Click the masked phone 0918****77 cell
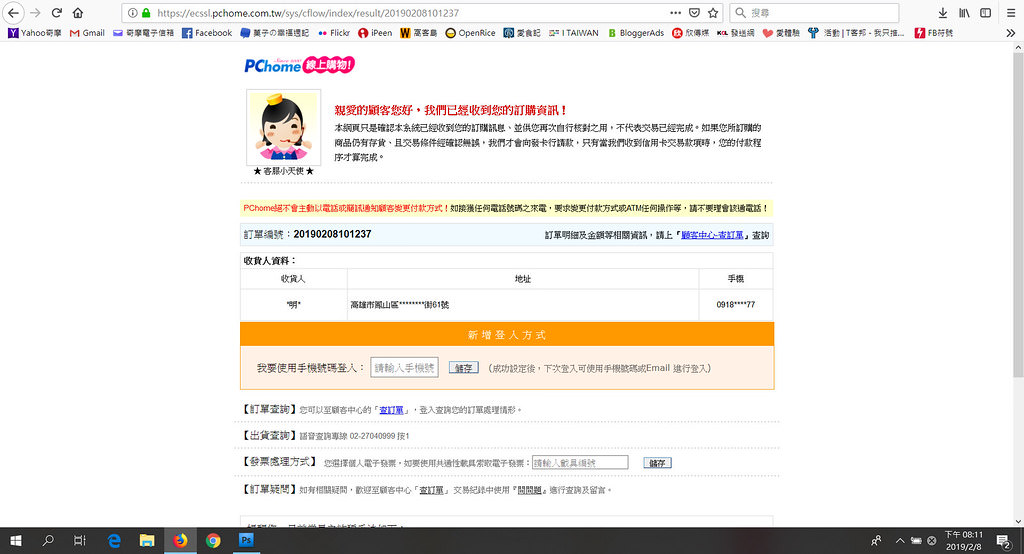This screenshot has height=554, width=1024. tap(735, 304)
